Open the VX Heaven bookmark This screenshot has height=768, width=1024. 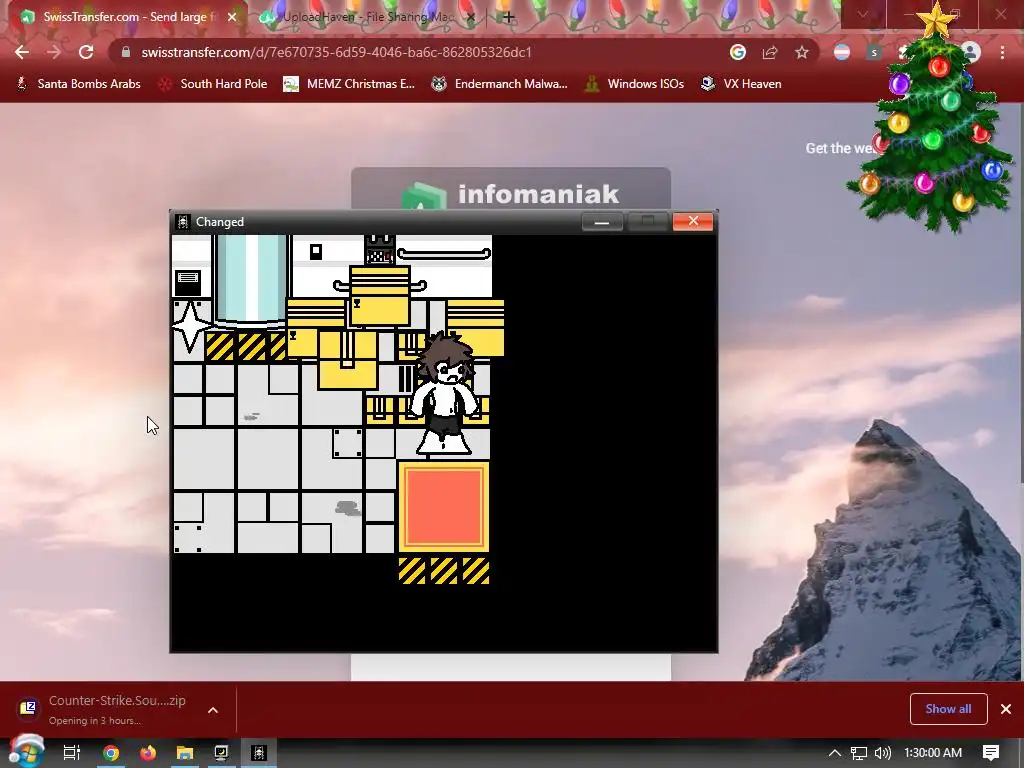(741, 84)
